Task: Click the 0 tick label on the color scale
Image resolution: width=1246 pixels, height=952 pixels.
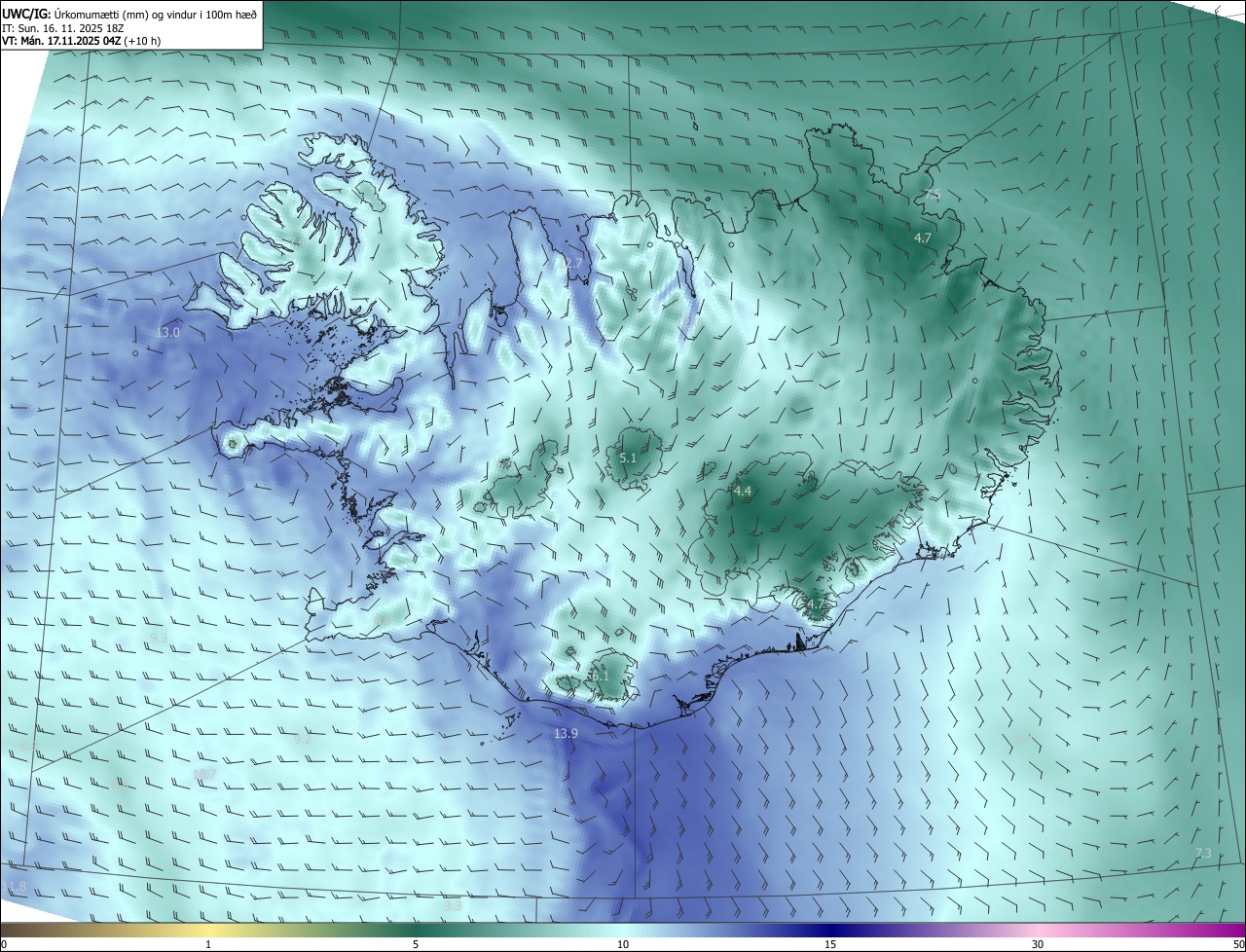Action: pos(4,944)
